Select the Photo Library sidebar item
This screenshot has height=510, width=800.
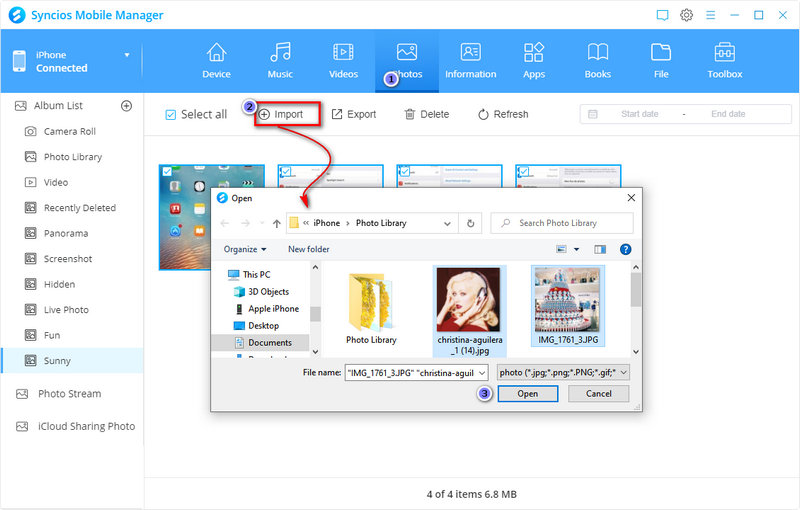tap(72, 157)
